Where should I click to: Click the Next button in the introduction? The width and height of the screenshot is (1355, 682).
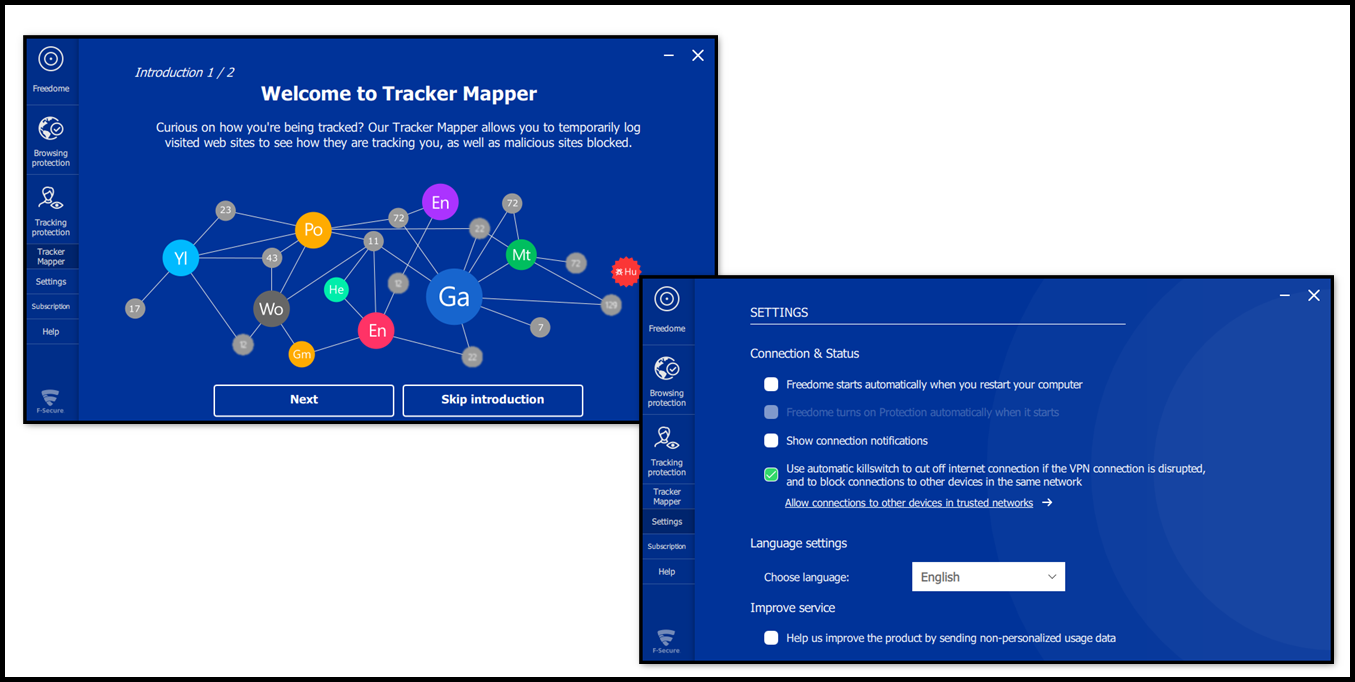click(304, 400)
